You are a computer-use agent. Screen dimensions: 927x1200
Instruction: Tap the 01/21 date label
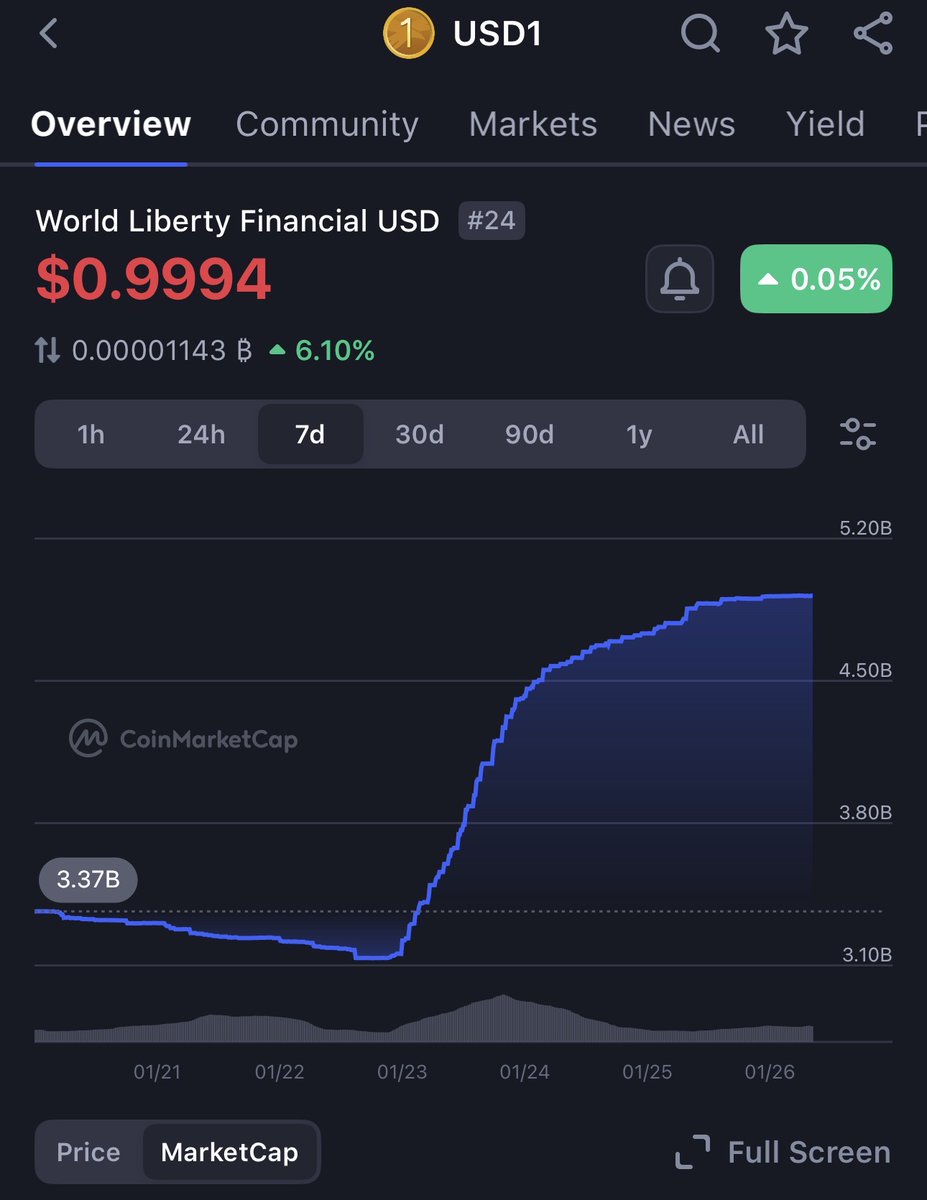[157, 1072]
